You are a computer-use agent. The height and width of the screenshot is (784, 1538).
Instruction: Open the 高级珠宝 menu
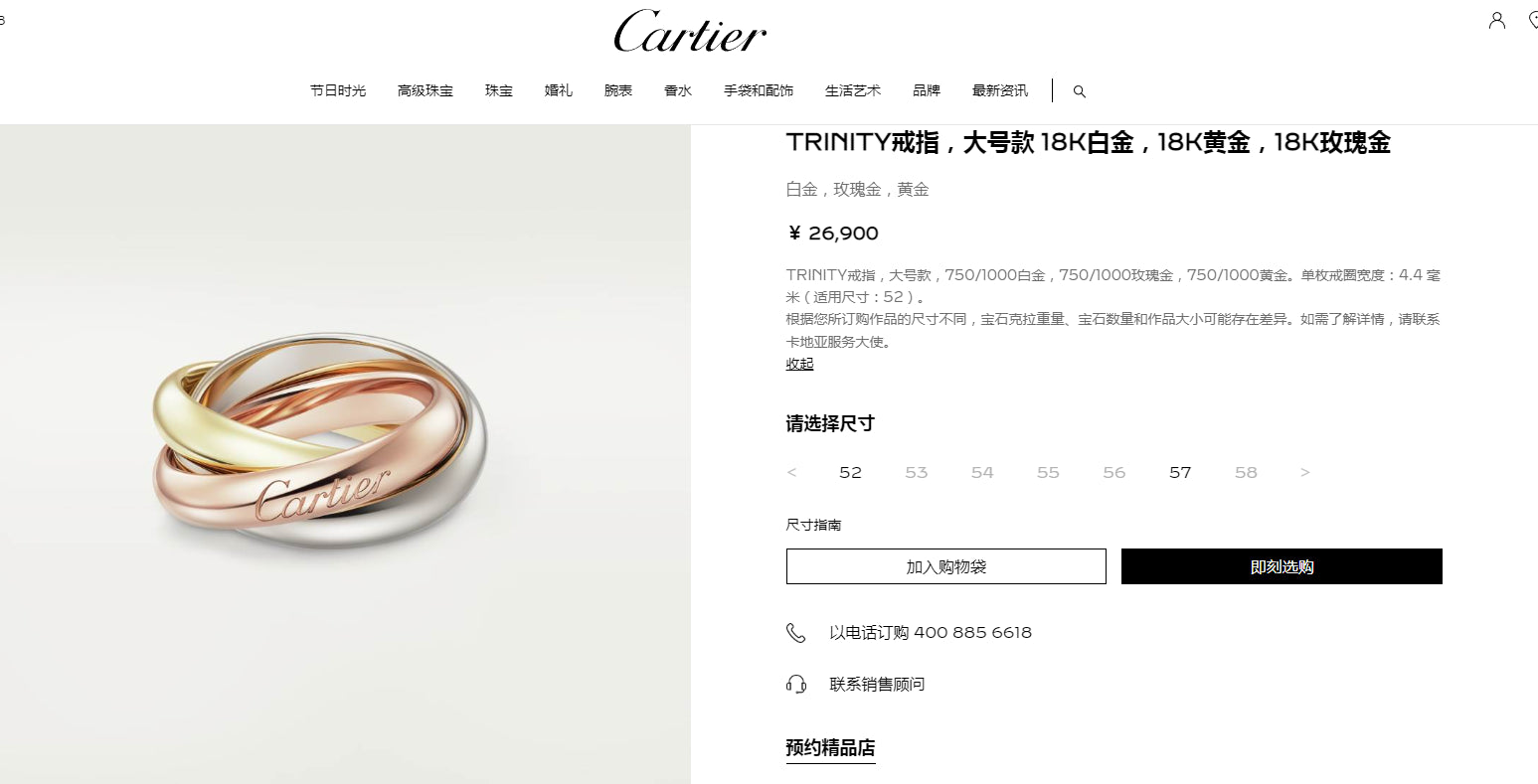pos(425,90)
